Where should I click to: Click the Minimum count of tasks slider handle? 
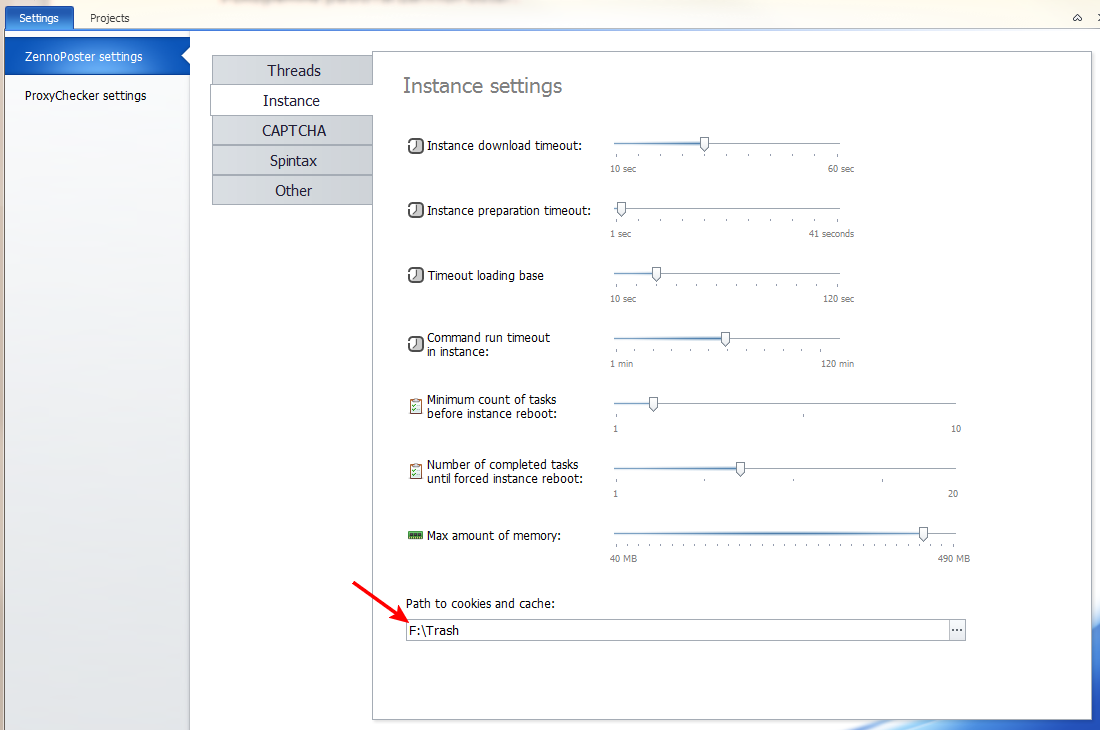point(653,404)
